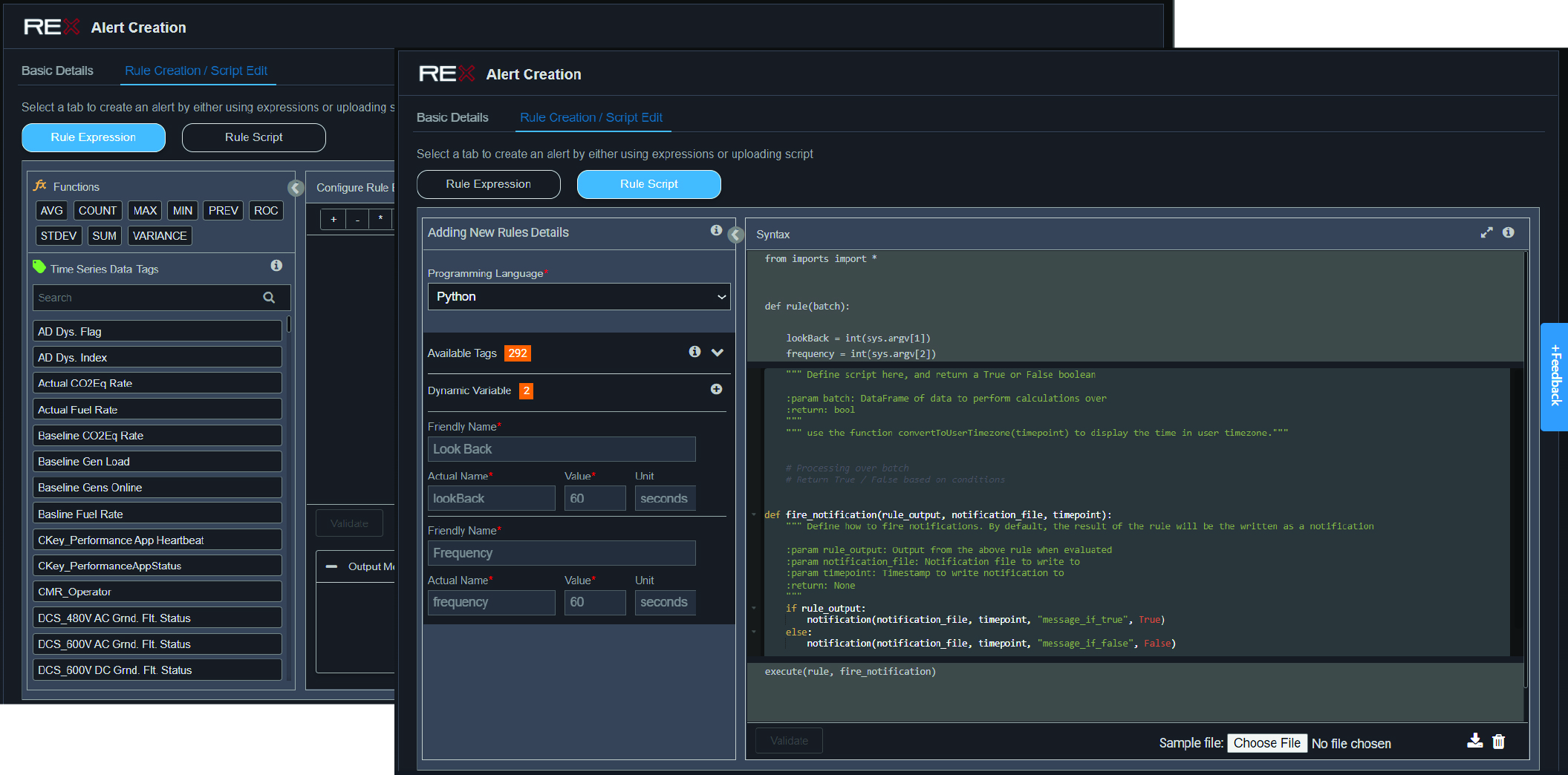Select the Rule Script option
The height and width of the screenshot is (775, 1568).
click(x=648, y=184)
